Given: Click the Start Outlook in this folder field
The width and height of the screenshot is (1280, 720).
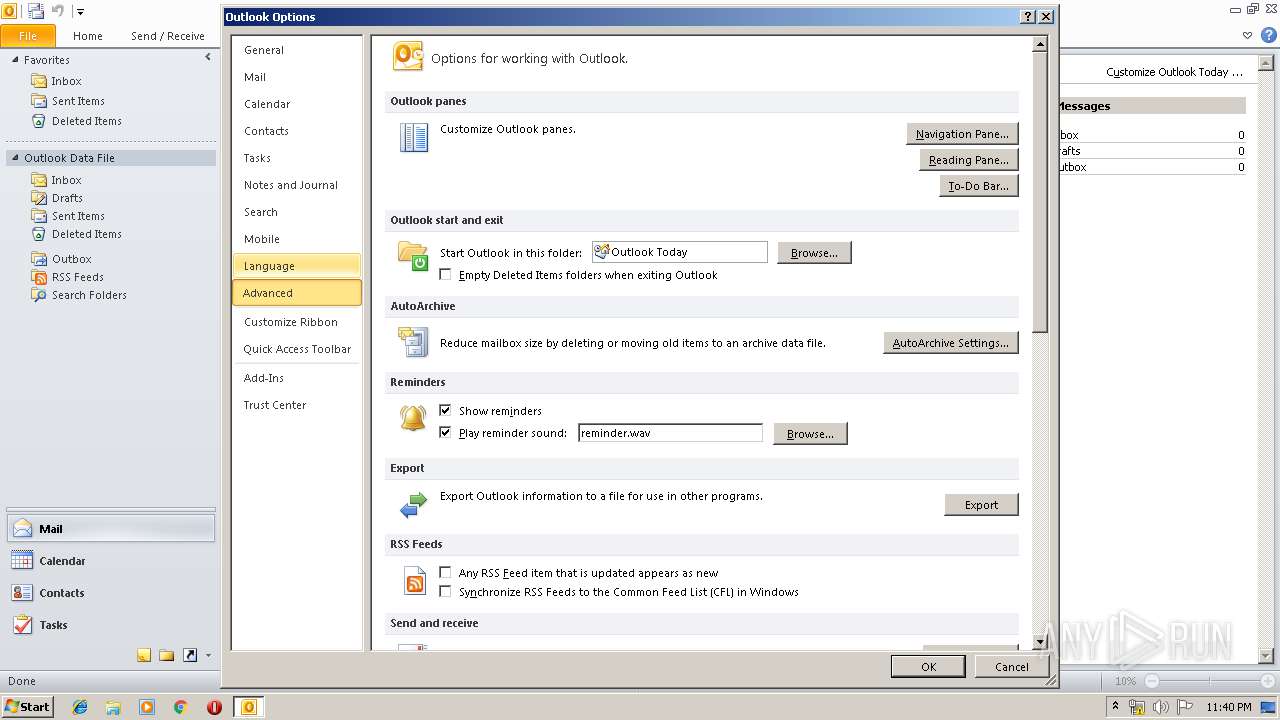Looking at the screenshot, I should [680, 252].
